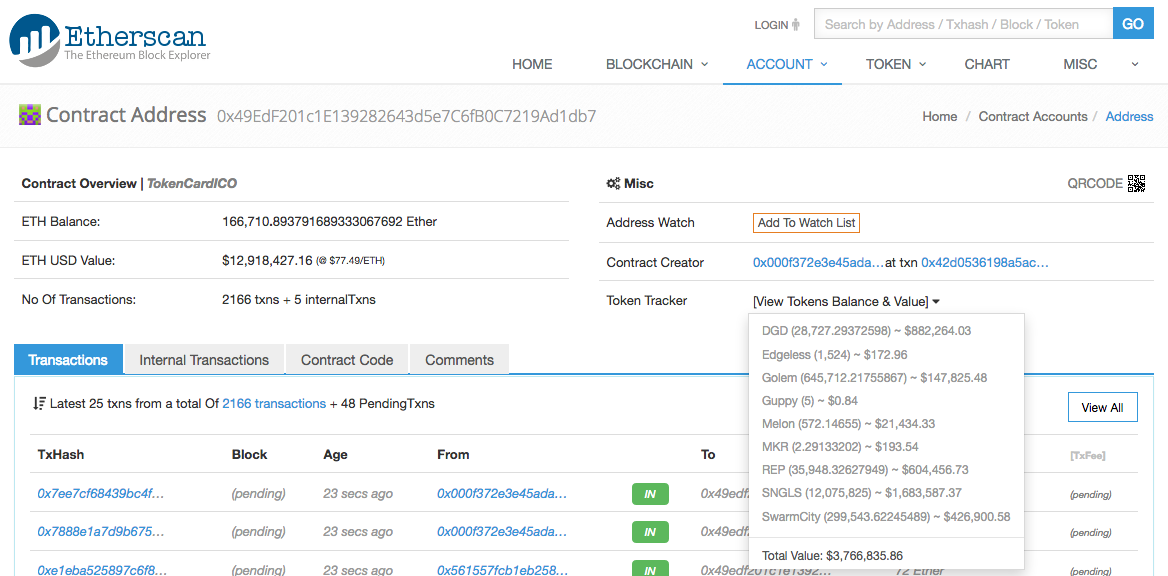Click the login person icon
This screenshot has width=1168, height=576.
pyautogui.click(x=796, y=25)
